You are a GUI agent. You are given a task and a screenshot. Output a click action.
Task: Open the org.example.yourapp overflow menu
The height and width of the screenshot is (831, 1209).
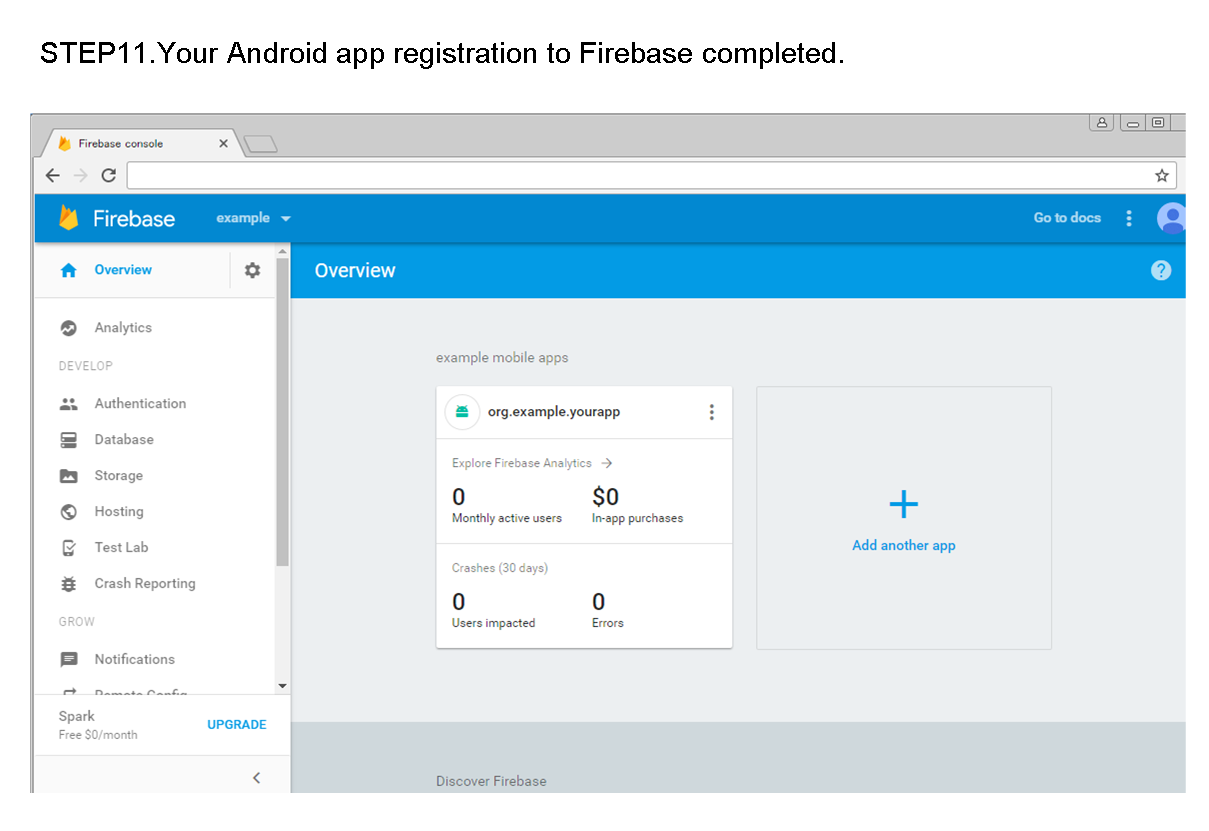tap(711, 411)
